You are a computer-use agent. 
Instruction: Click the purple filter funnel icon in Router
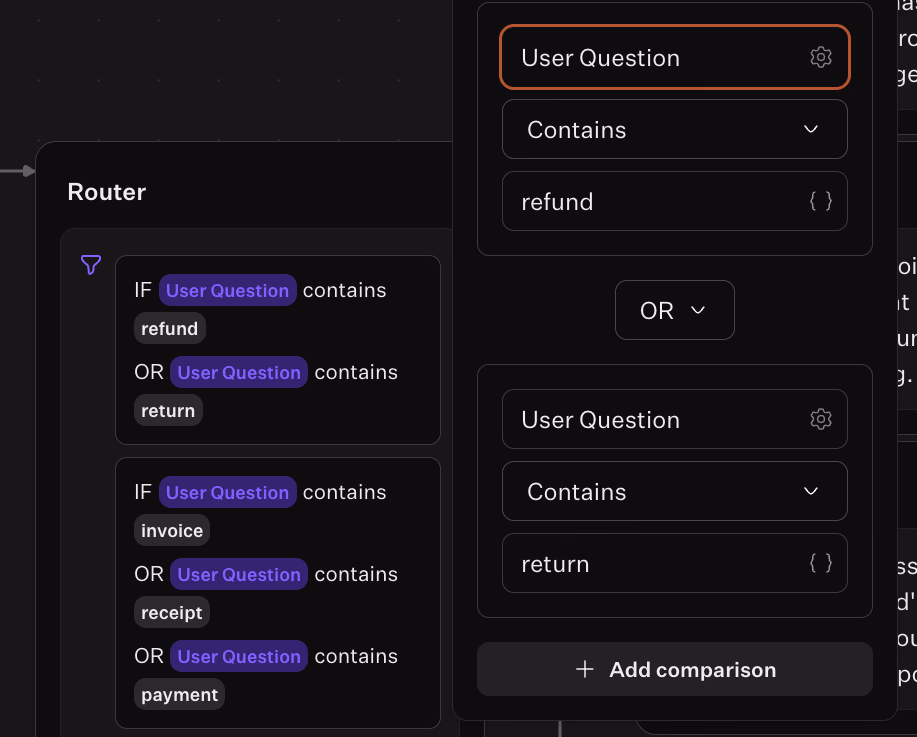[x=91, y=265]
